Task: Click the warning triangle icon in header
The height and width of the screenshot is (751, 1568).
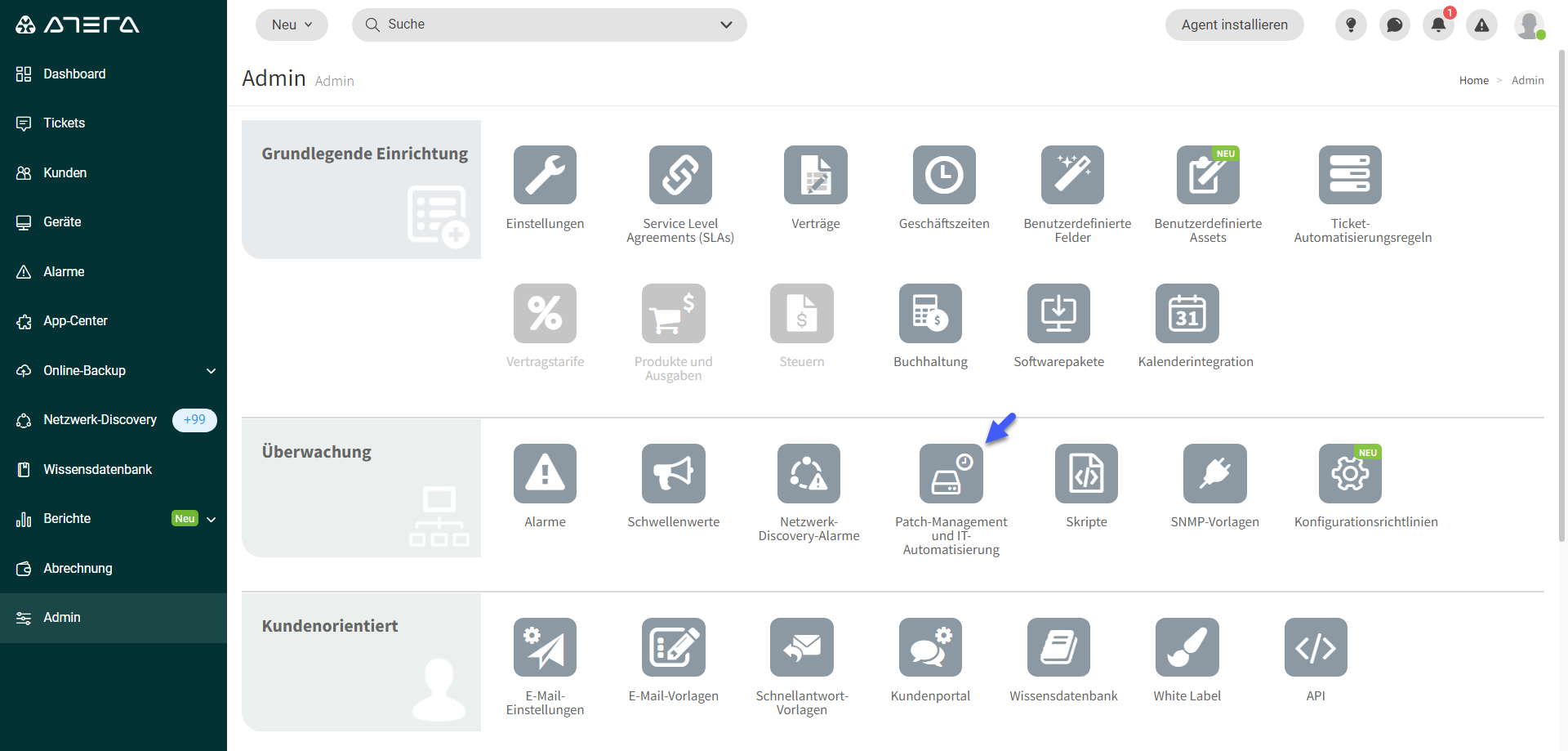Action: tap(1481, 25)
